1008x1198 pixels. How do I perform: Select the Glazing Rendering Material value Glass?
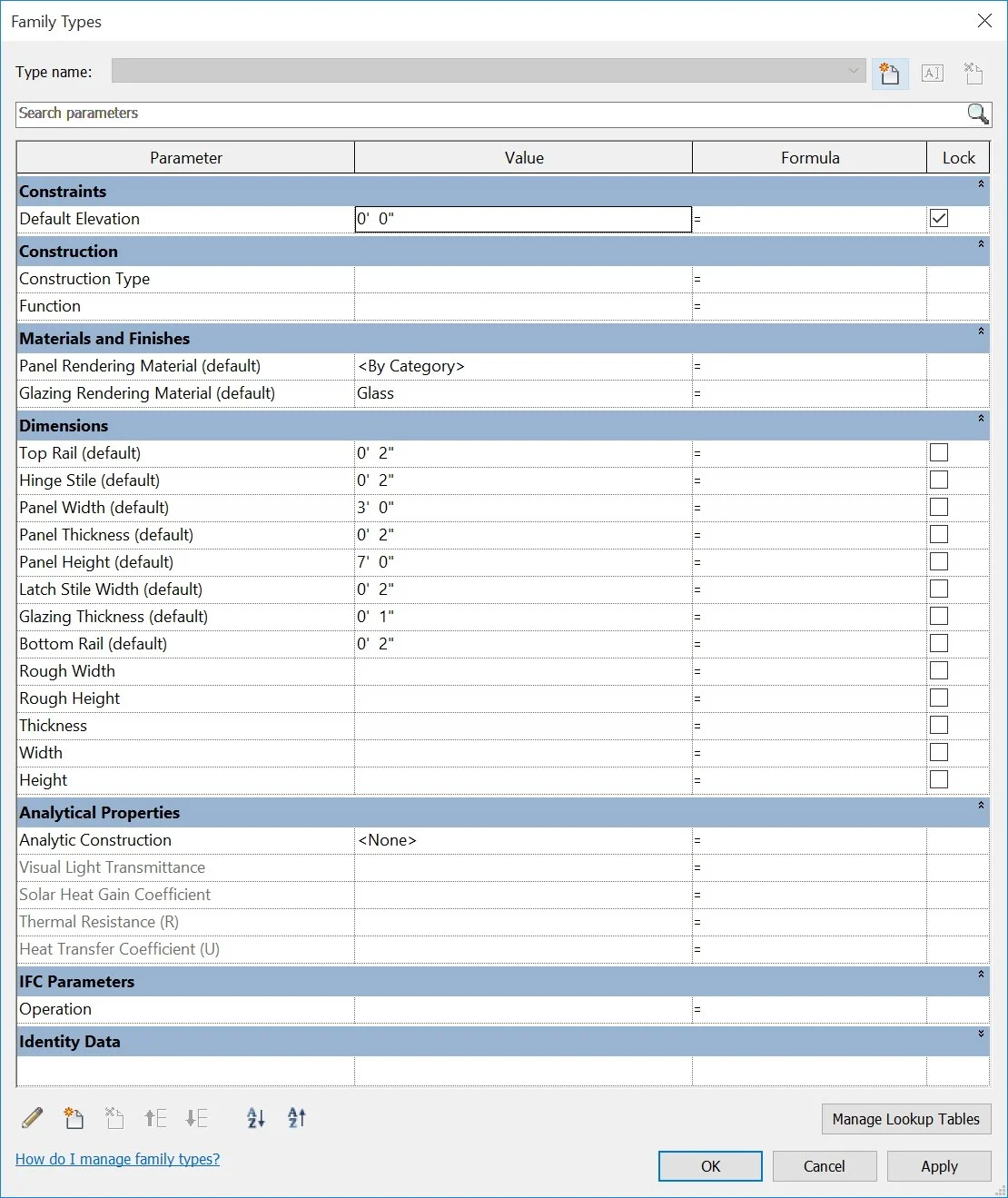point(376,393)
